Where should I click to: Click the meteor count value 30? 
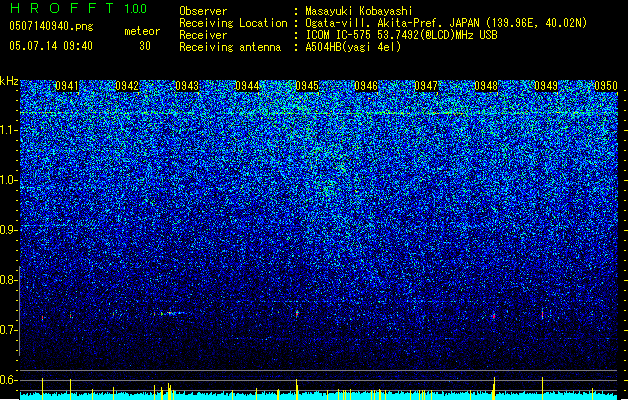pyautogui.click(x=145, y=46)
